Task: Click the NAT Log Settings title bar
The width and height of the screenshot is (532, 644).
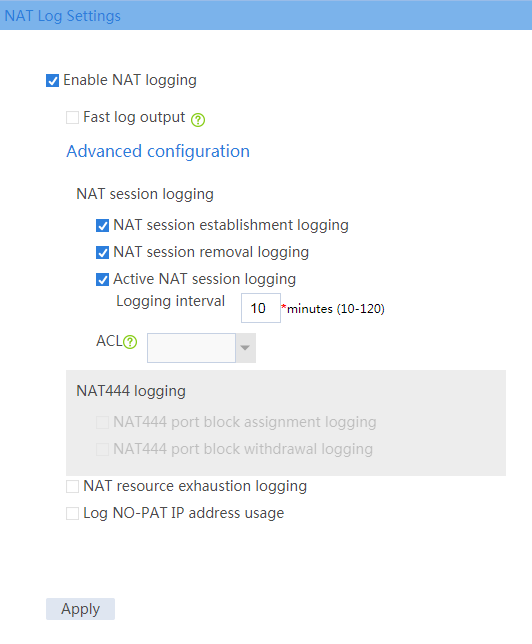Action: coord(266,15)
